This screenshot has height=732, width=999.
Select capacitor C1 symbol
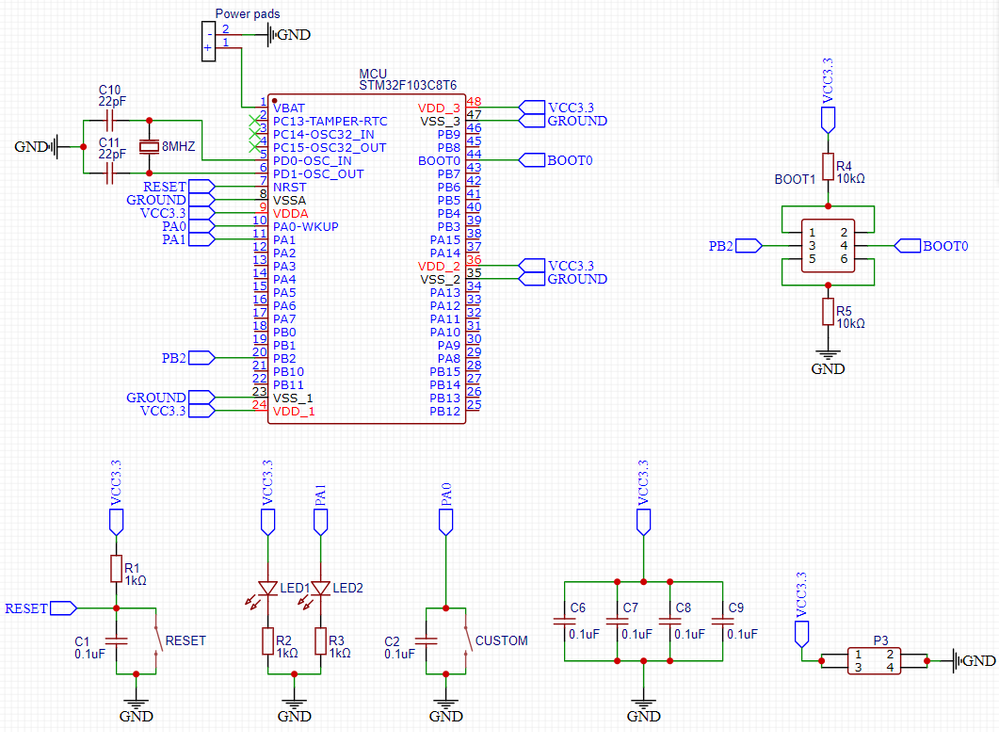116,641
